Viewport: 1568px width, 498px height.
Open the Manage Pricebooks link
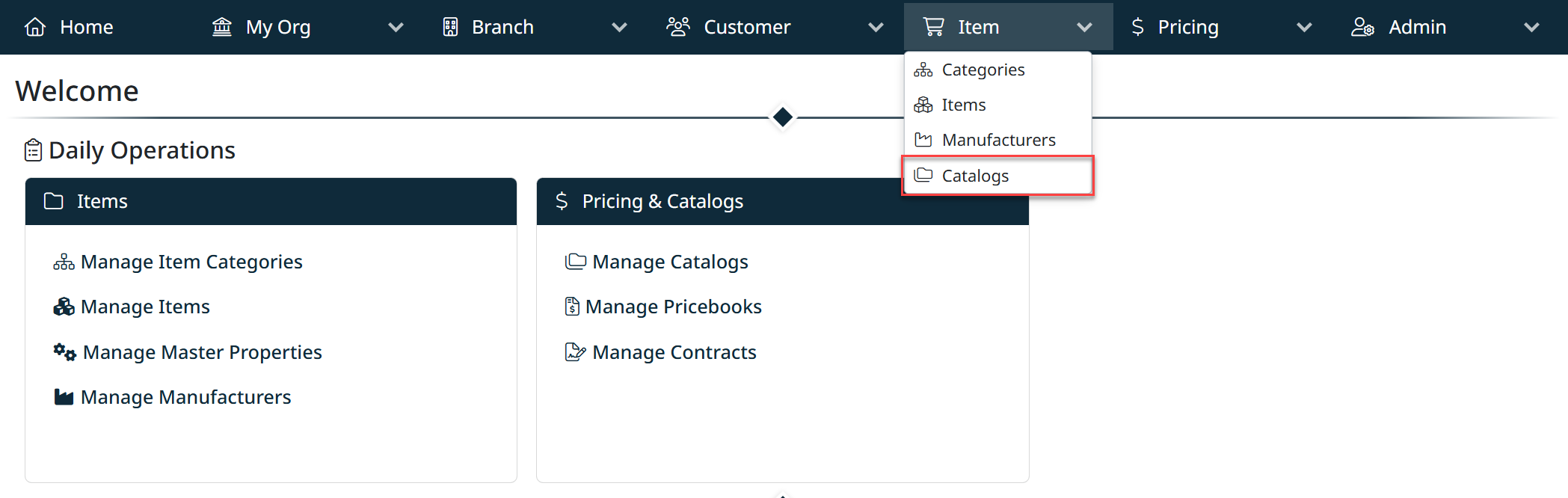pyautogui.click(x=673, y=307)
